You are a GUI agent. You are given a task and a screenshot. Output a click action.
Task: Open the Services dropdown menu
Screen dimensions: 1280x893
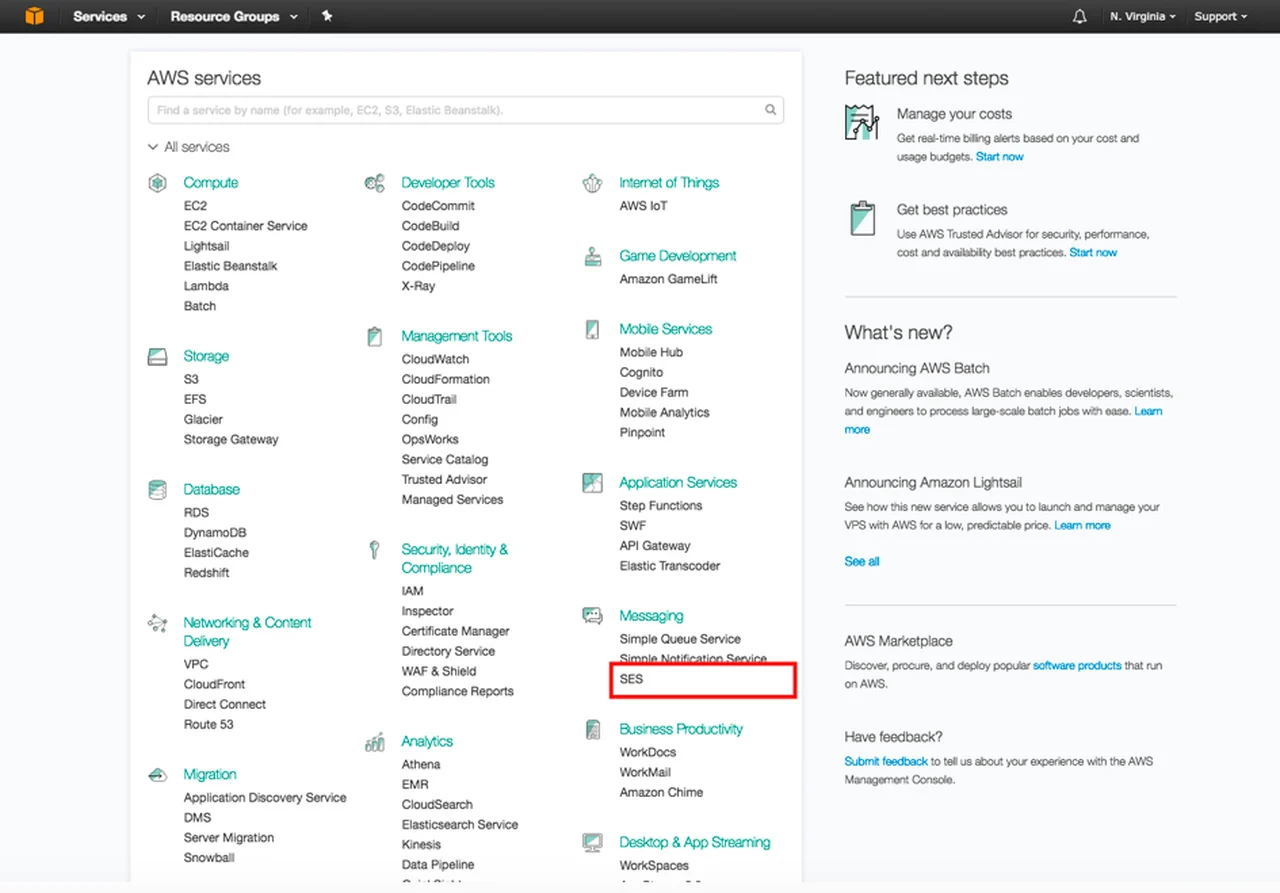[x=108, y=17]
